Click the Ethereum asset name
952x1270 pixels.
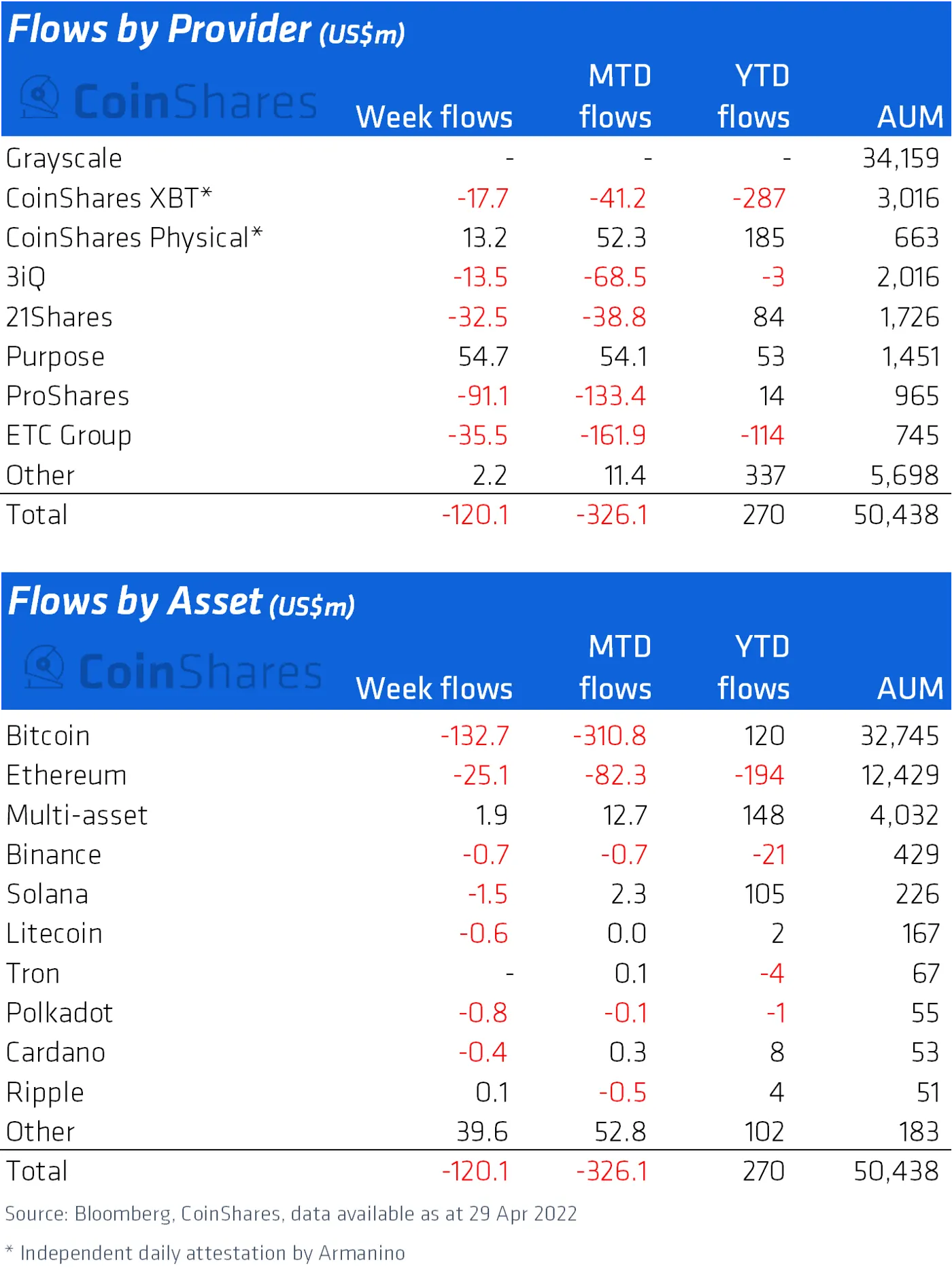pos(67,776)
